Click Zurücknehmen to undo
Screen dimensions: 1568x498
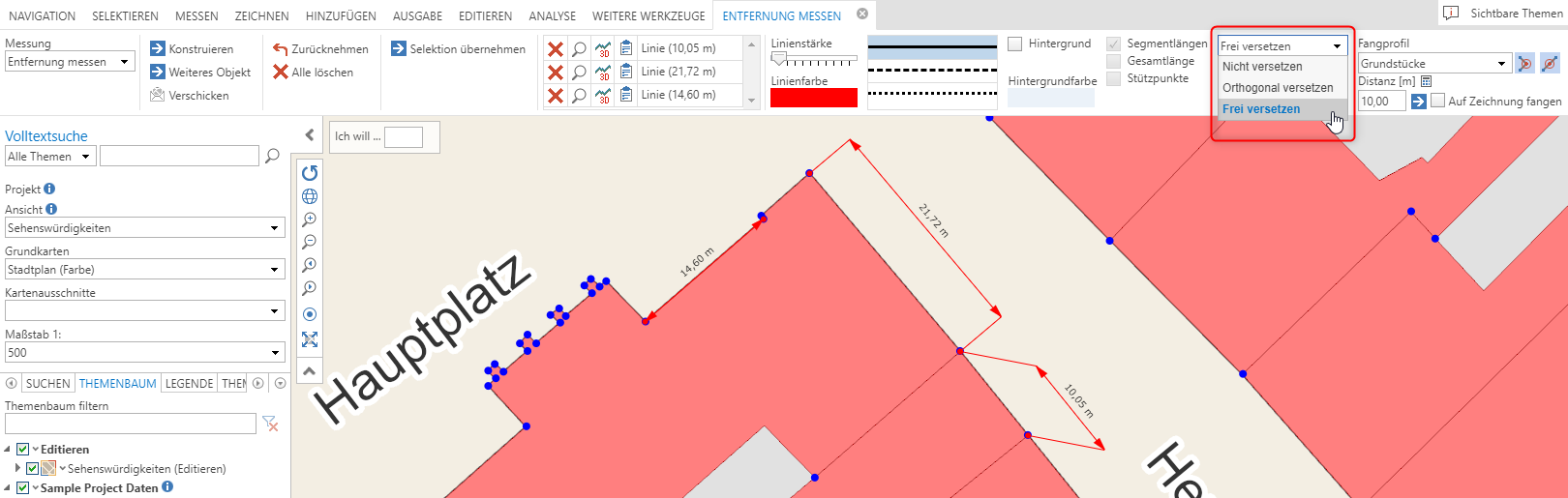click(x=320, y=49)
